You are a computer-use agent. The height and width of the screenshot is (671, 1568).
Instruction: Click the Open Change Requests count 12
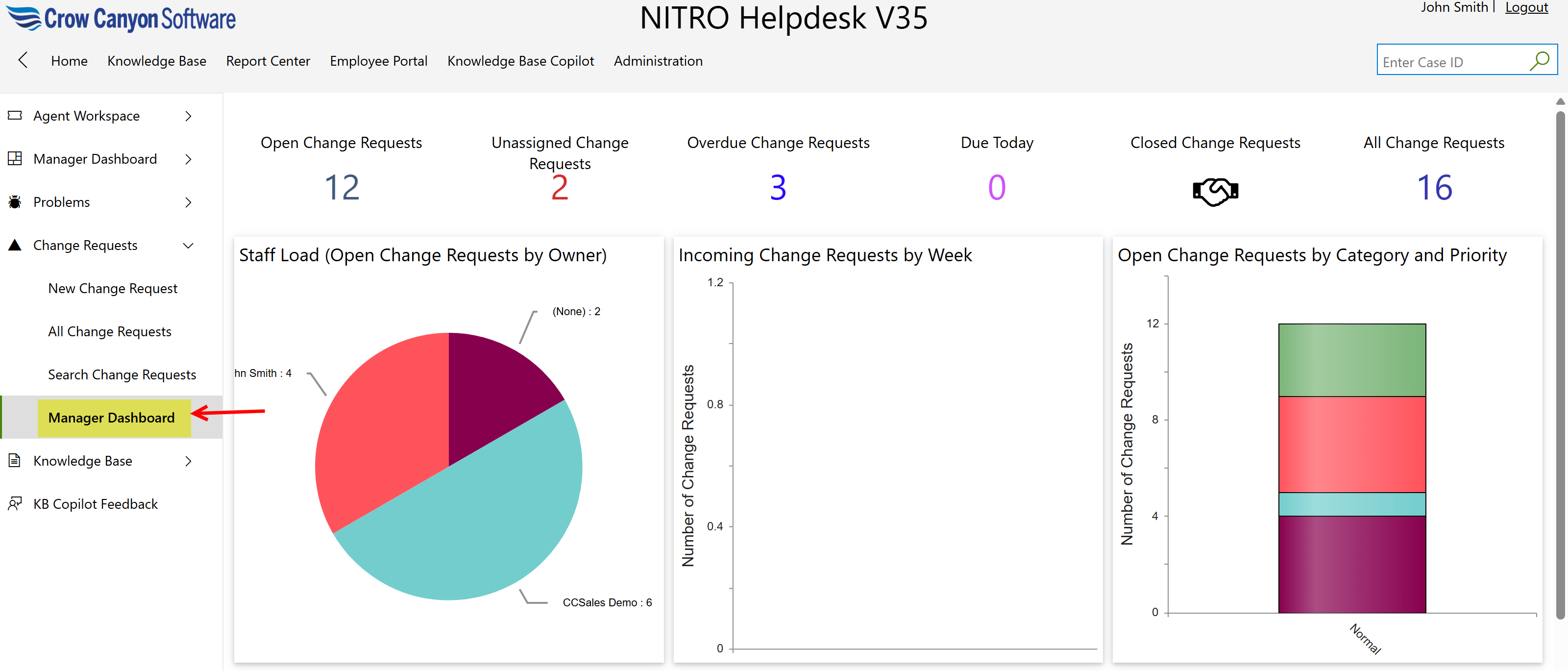[342, 188]
